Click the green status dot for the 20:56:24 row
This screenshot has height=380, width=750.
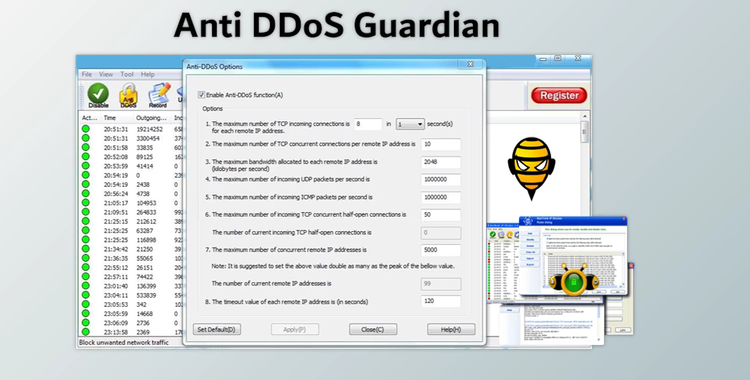coord(86,193)
